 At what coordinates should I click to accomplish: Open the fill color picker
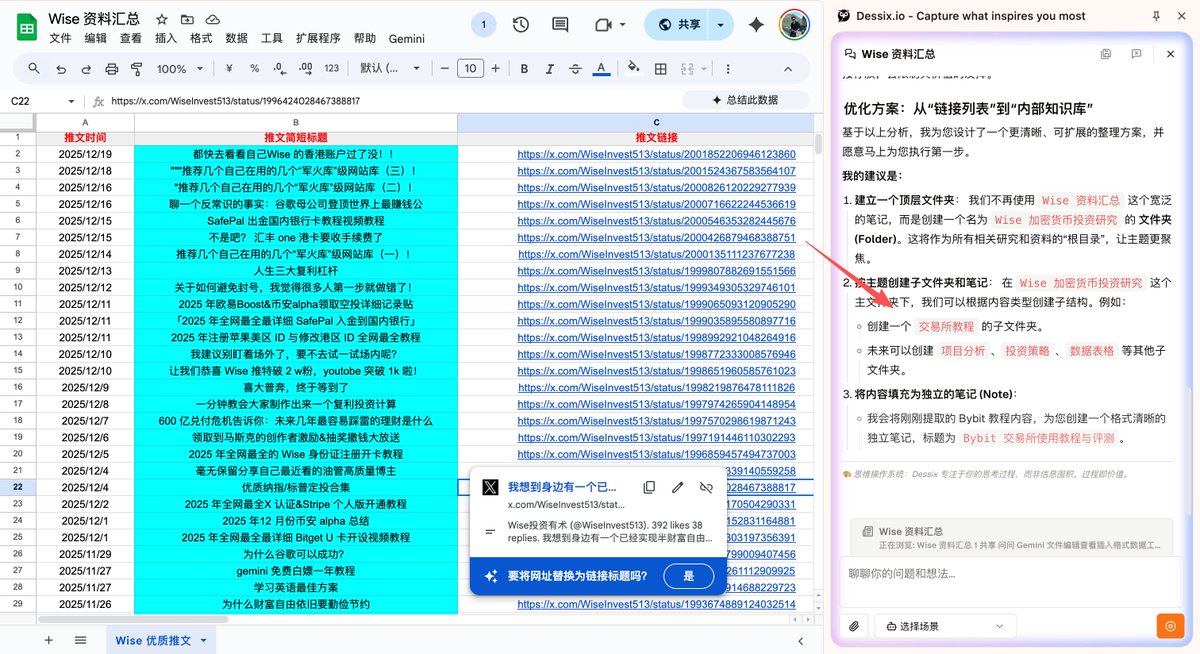coord(632,68)
